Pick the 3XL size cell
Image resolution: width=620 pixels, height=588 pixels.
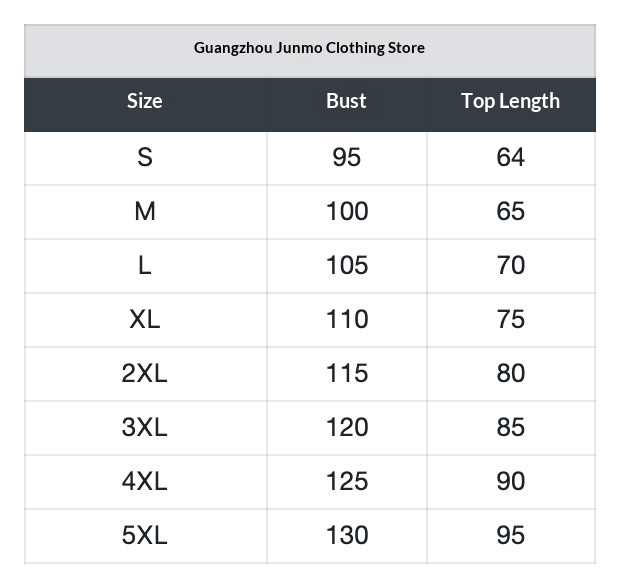tap(145, 428)
